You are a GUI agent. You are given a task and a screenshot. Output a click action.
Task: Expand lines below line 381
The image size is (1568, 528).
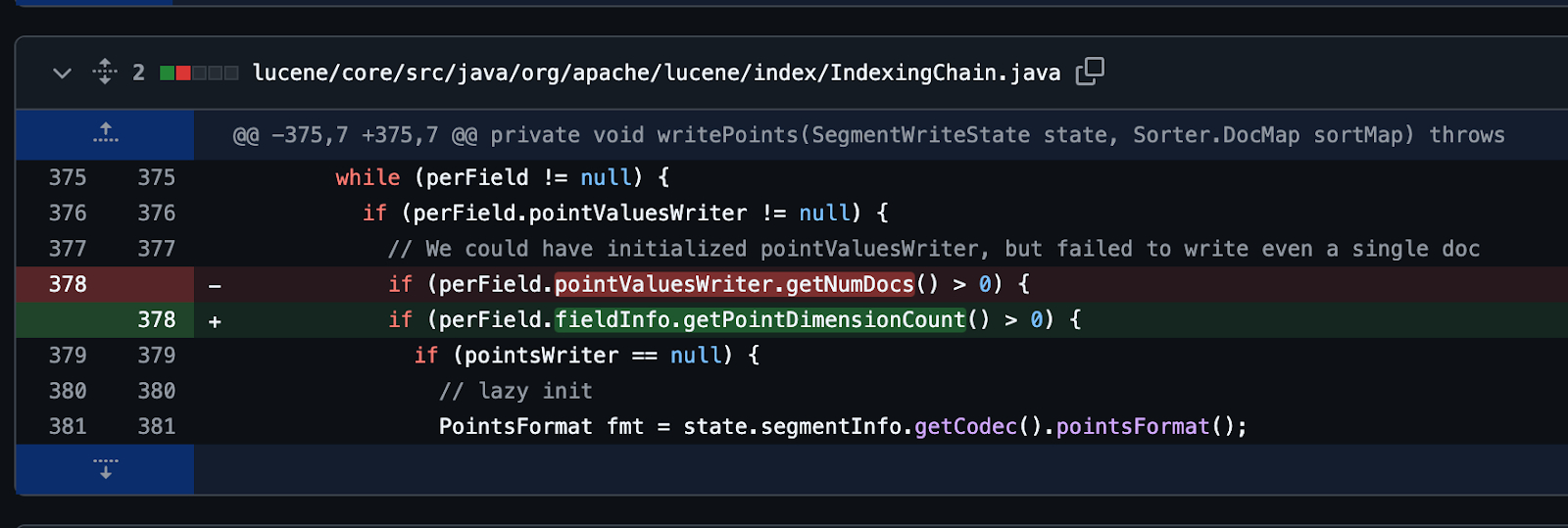105,468
